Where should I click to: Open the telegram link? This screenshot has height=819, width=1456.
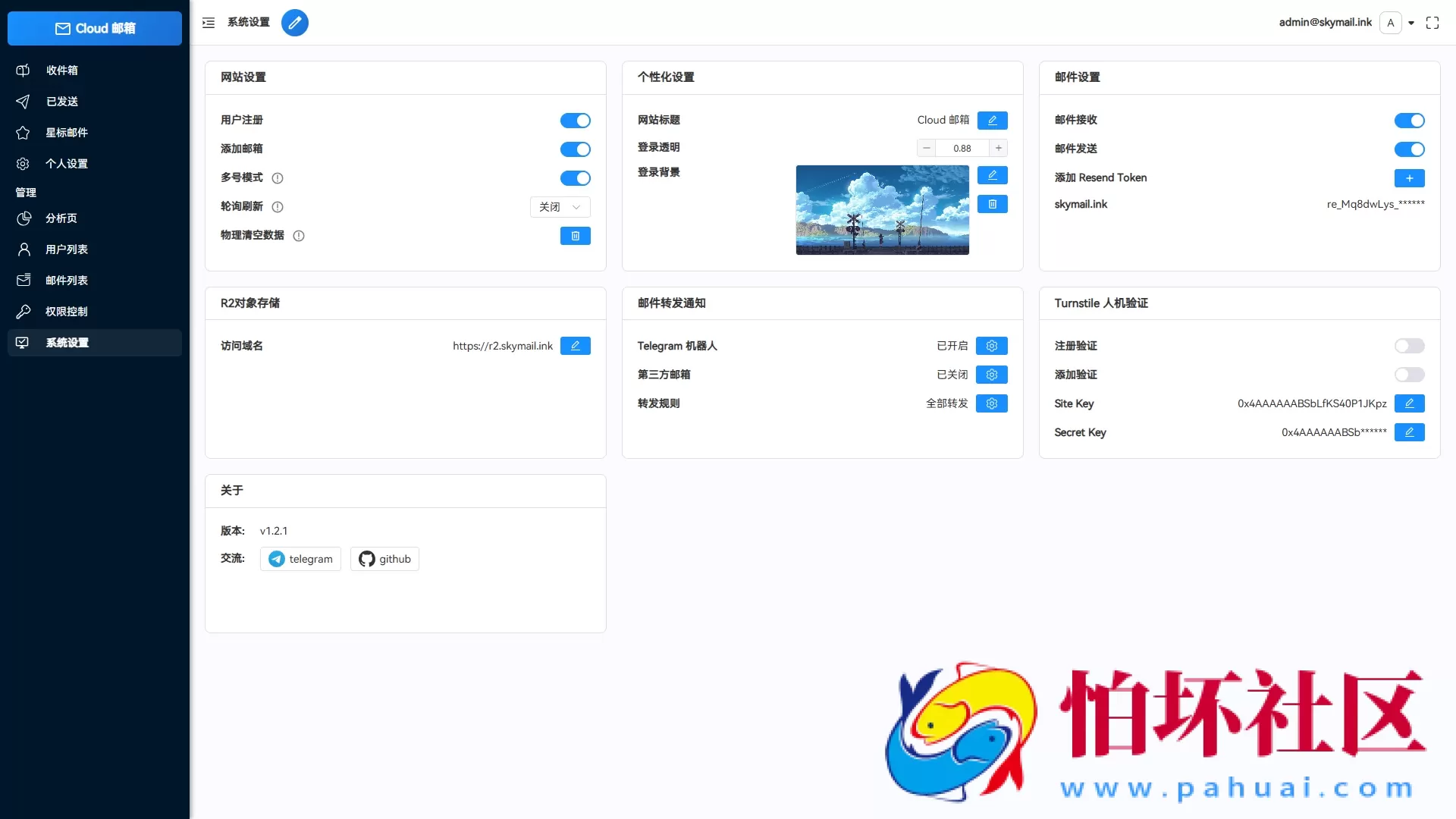click(300, 558)
